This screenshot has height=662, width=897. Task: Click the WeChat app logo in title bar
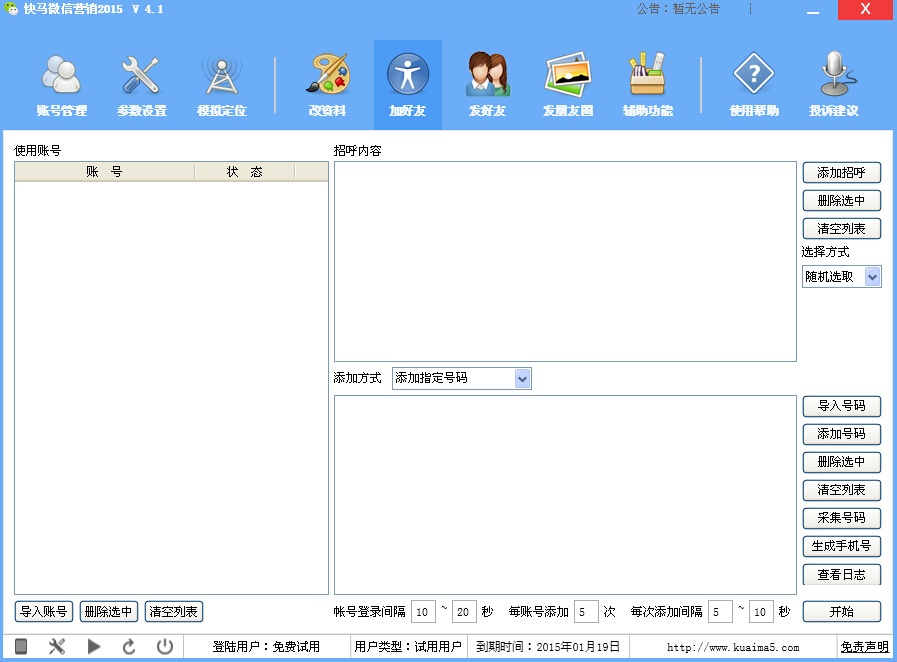tap(10, 9)
